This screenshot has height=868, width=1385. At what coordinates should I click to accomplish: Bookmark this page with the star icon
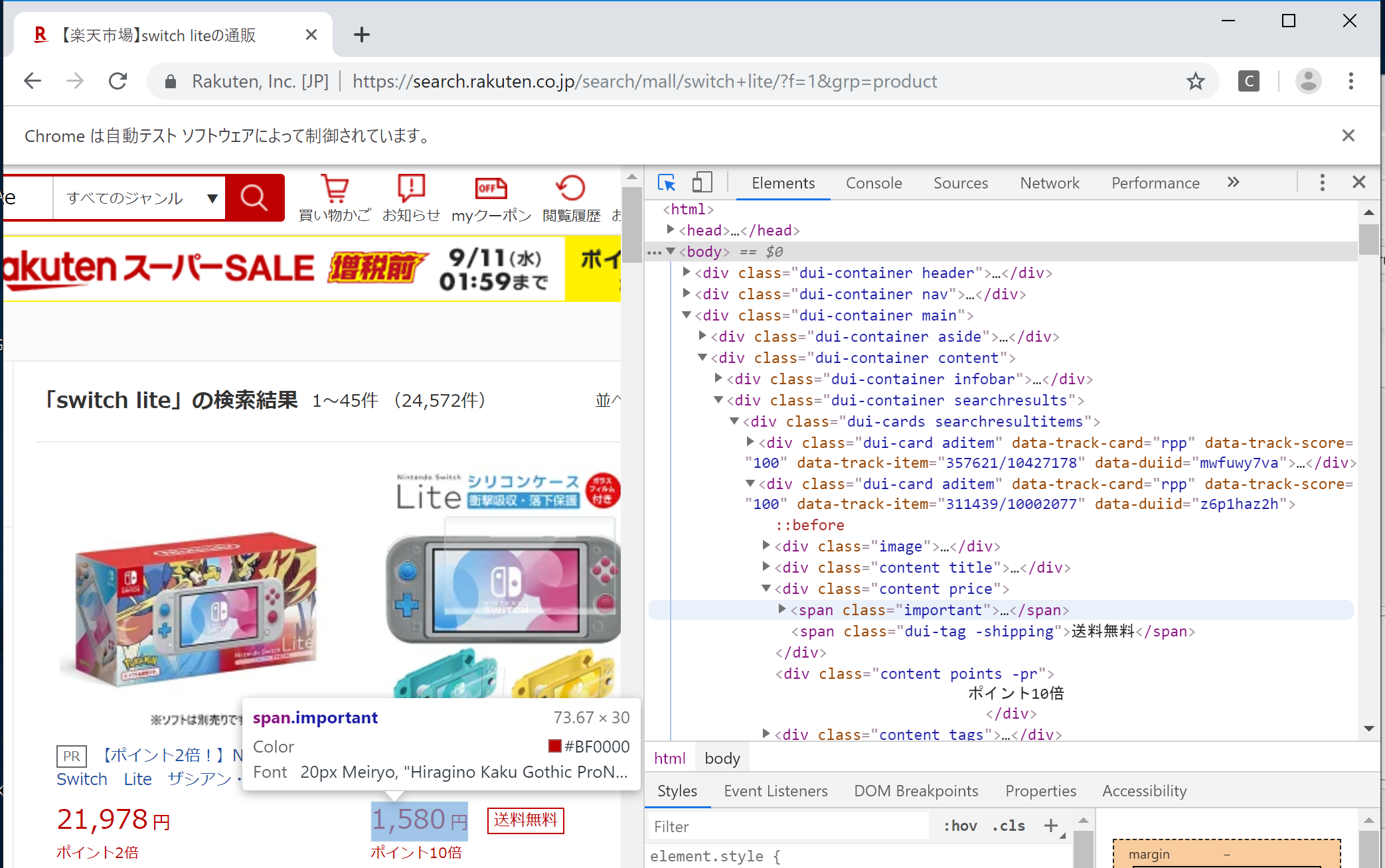click(1195, 81)
